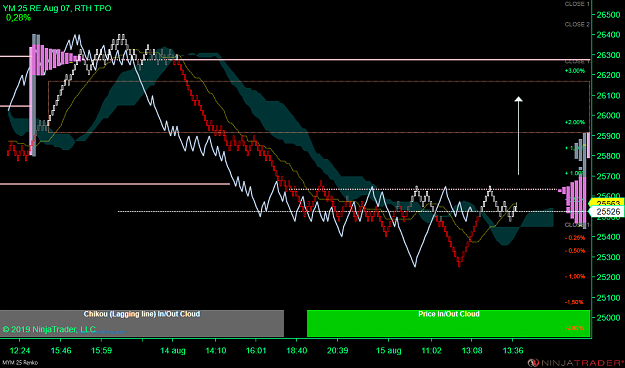Click the green Price In/Out Cloud panel

448,323
